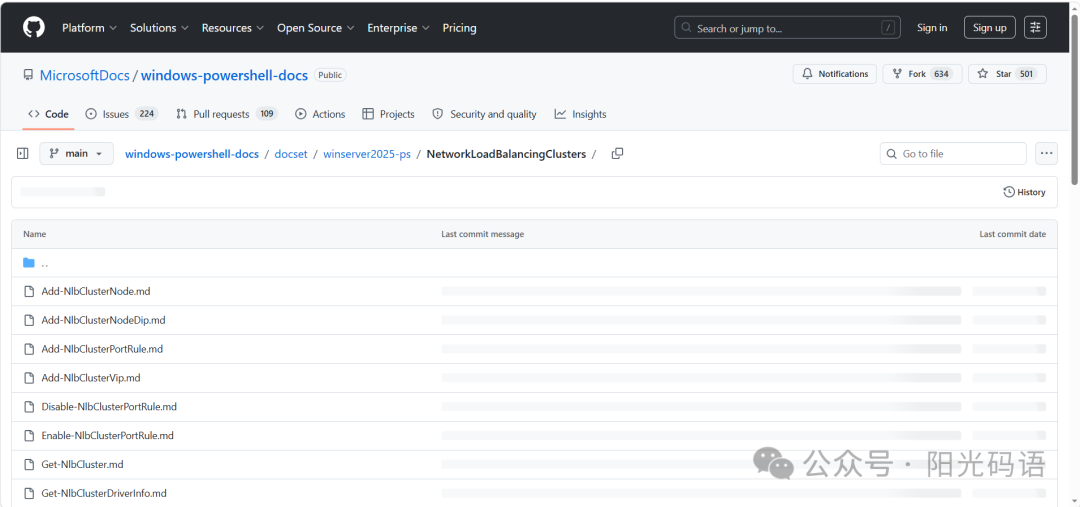Open Enable-NlbClusterPortRule.md
Viewport: 1080px width, 507px height.
point(107,436)
